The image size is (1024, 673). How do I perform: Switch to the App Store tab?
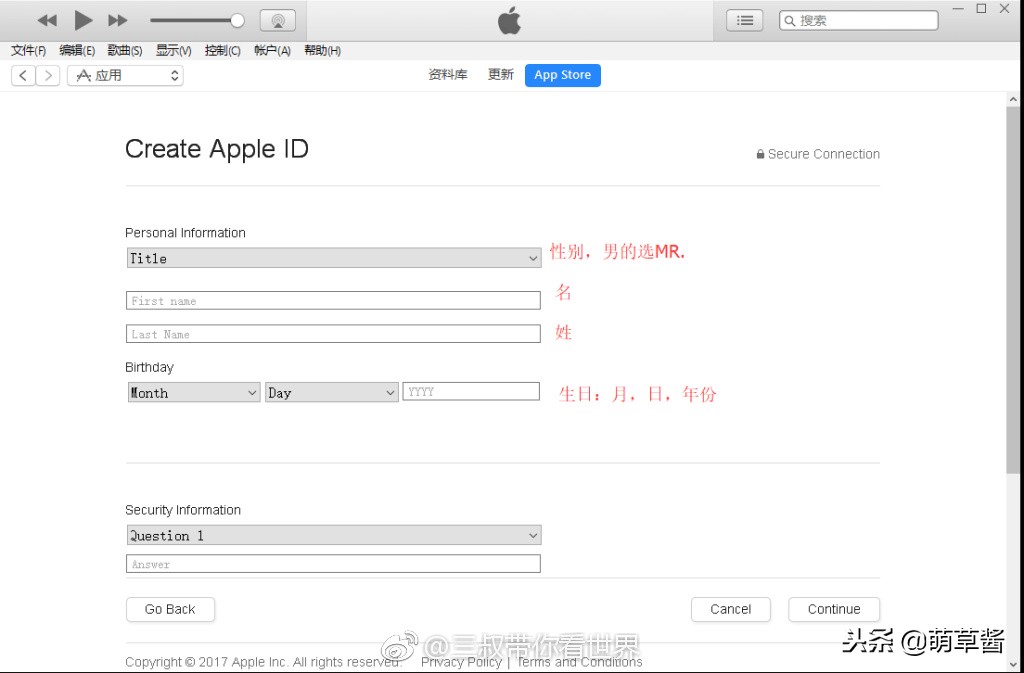click(562, 75)
